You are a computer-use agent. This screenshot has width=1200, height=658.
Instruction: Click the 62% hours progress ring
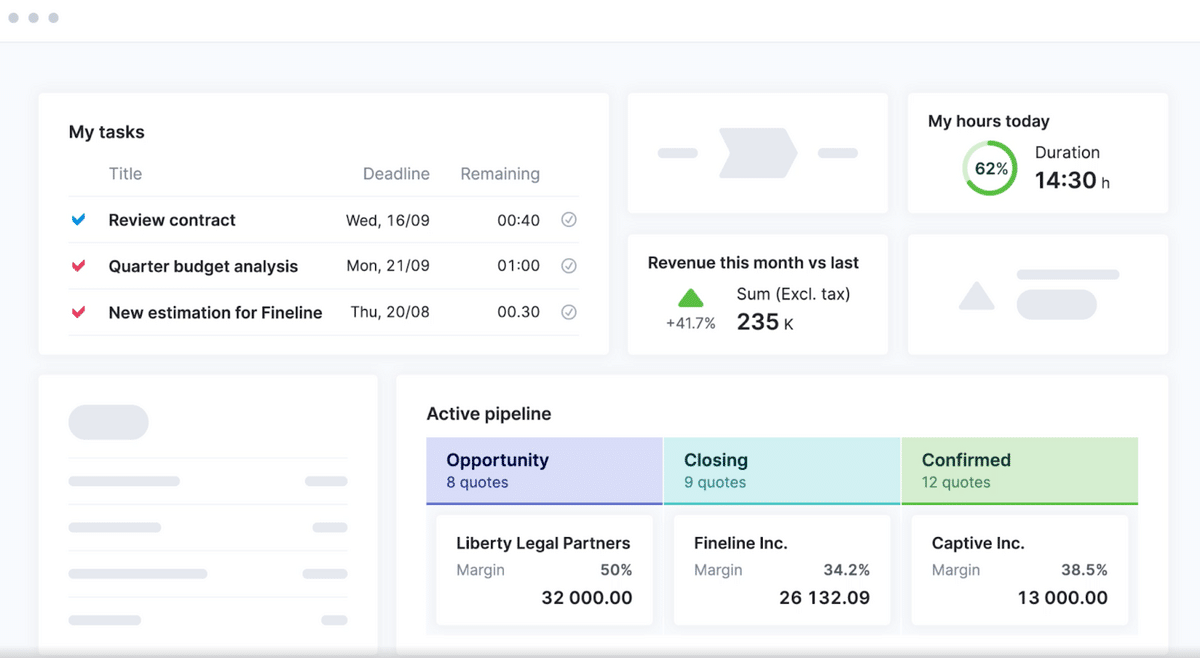point(990,168)
